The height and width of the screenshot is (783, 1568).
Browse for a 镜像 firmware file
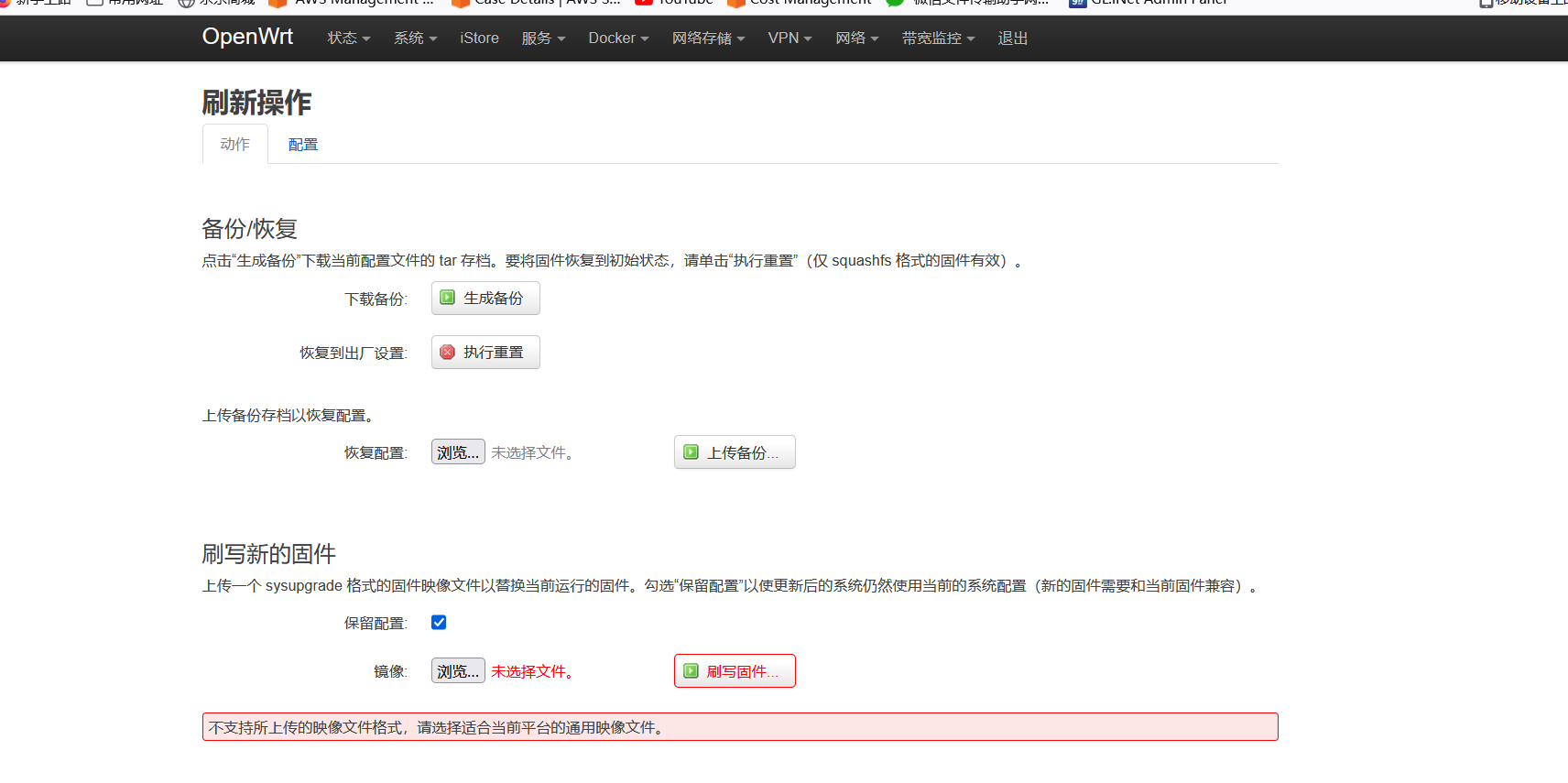458,671
